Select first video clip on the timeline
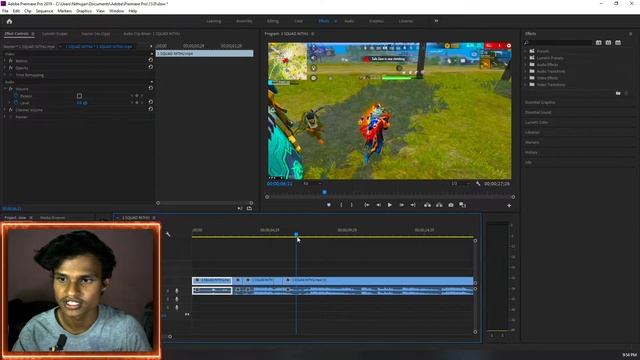 [212, 280]
